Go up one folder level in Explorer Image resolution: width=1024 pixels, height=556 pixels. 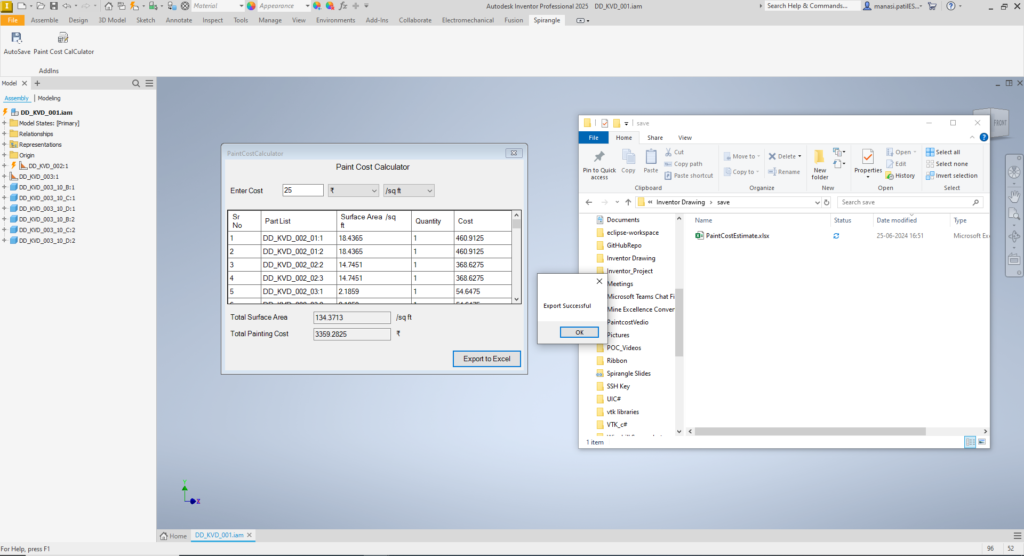[x=628, y=203]
